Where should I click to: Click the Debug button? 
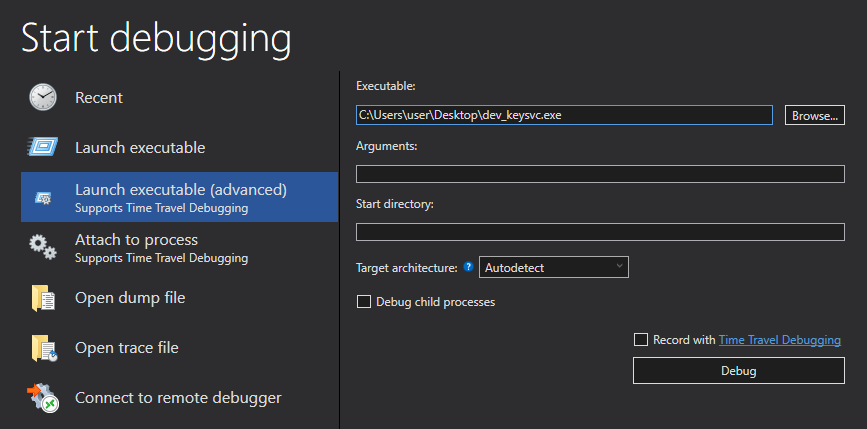coord(739,370)
